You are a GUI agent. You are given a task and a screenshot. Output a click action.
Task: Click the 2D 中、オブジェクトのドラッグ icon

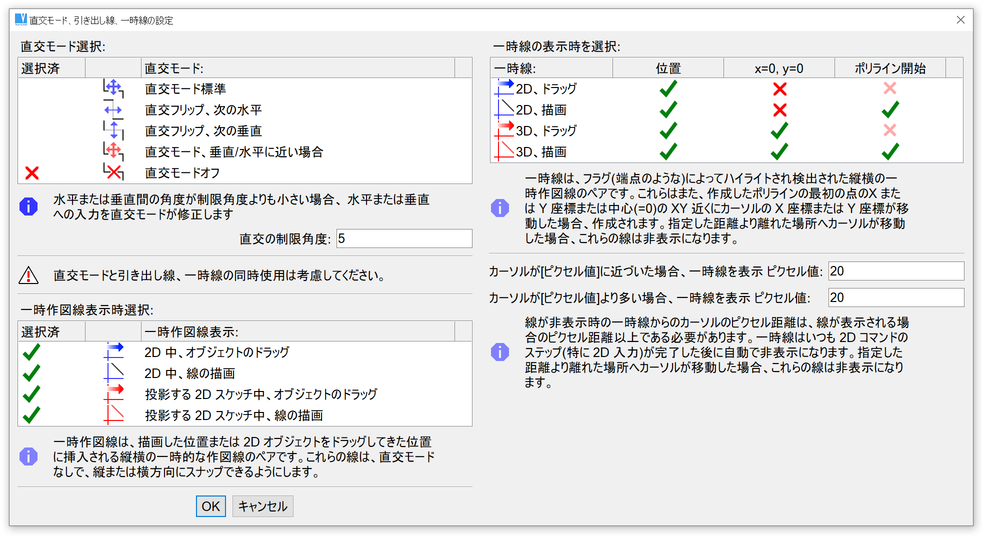[112, 351]
